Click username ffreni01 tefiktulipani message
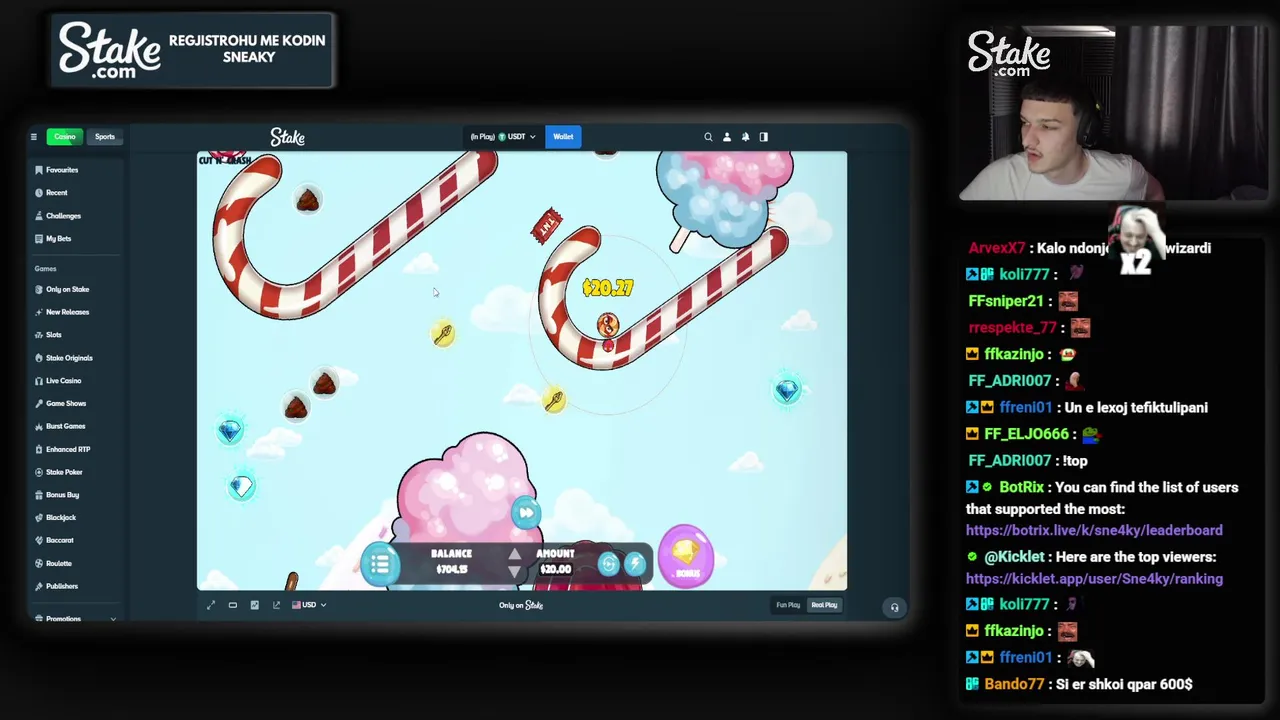 (1025, 408)
